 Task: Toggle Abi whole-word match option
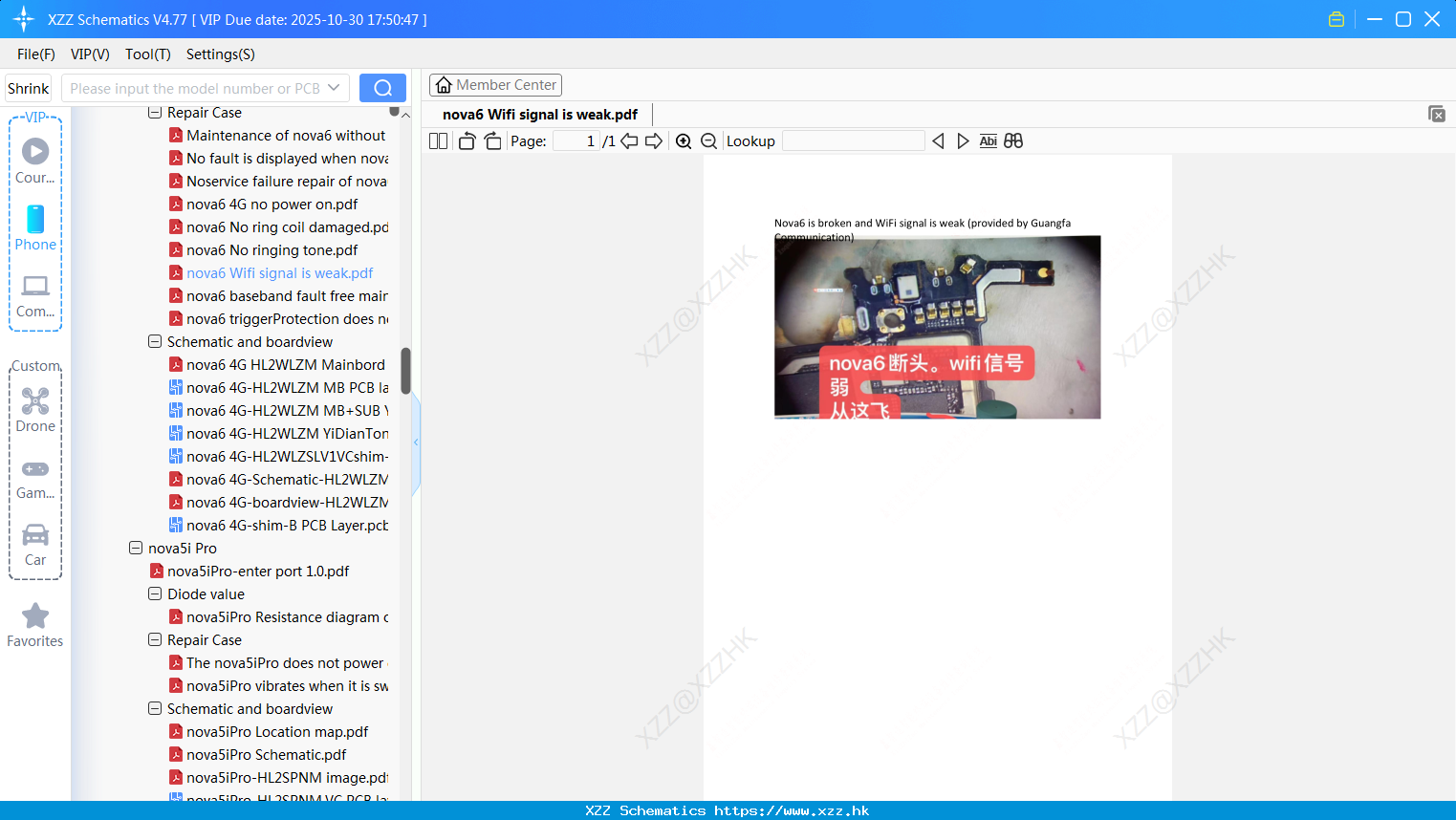pos(988,141)
